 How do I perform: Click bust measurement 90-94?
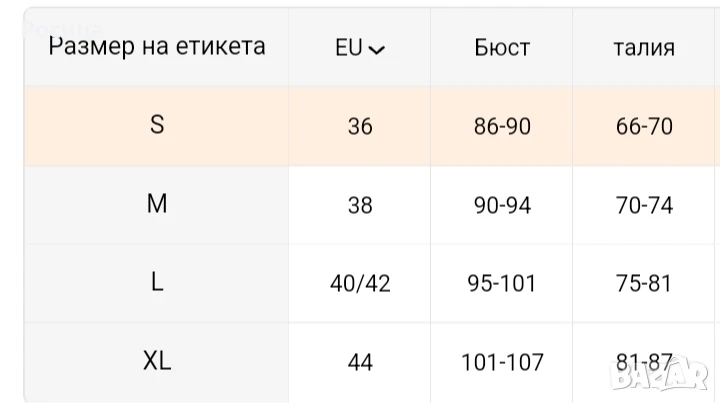(502, 205)
